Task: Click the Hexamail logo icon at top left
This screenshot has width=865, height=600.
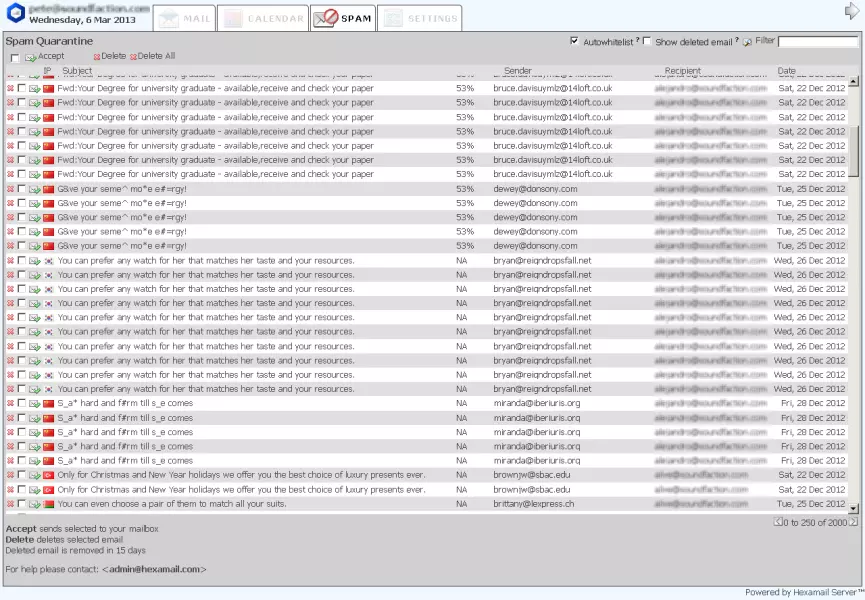Action: (15, 13)
